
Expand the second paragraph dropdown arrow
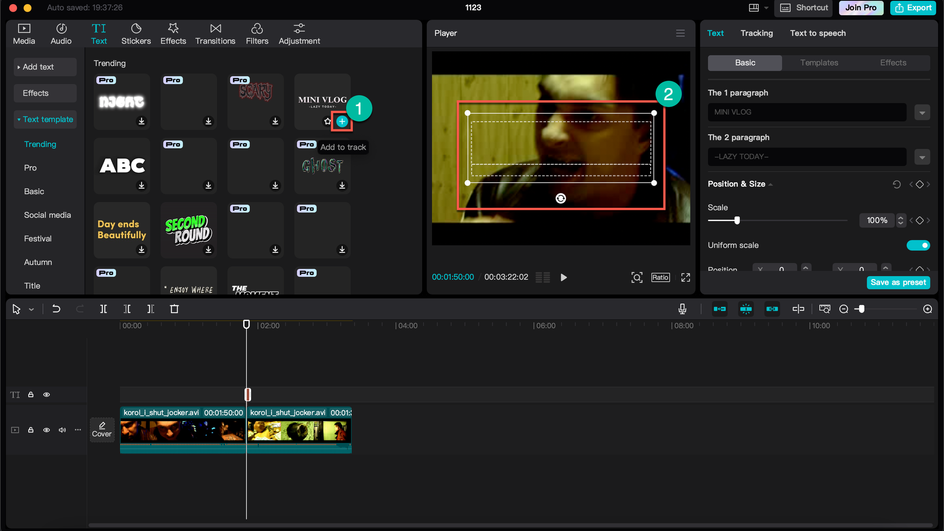pos(922,157)
